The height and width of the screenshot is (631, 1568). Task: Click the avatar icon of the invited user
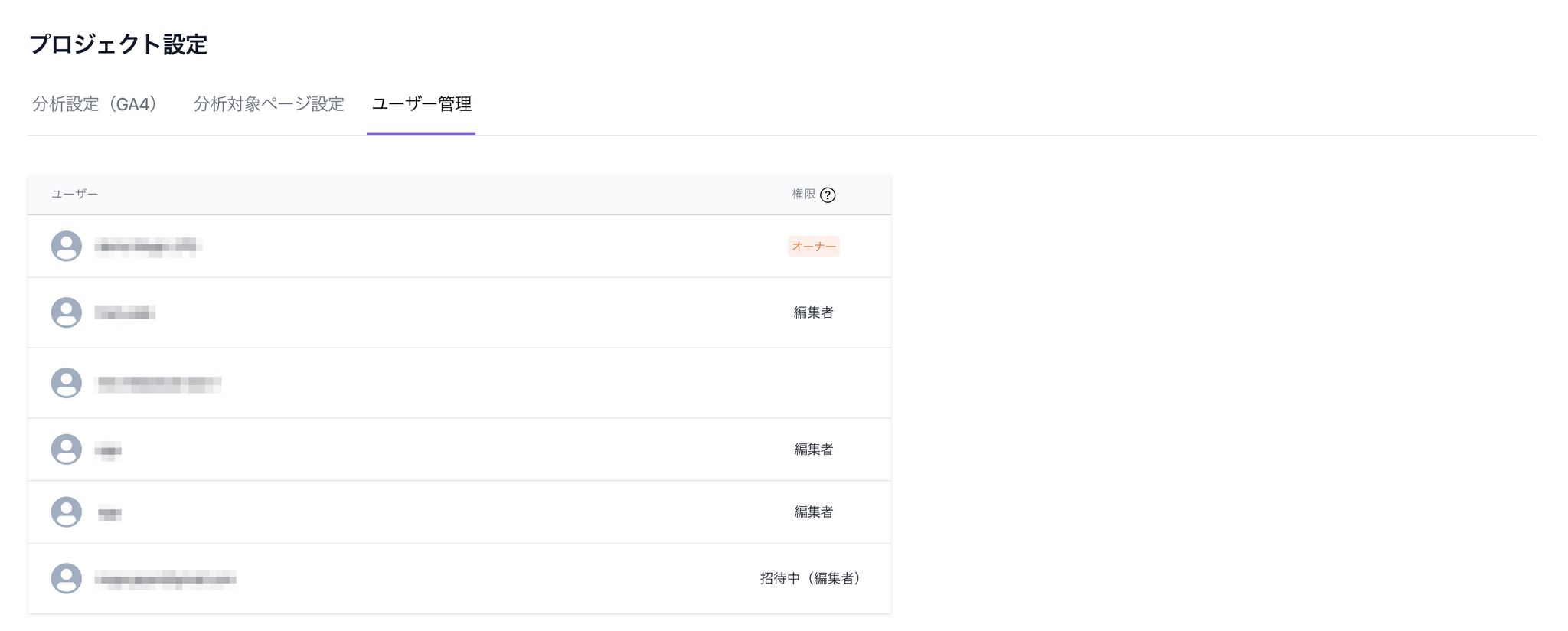pos(67,578)
